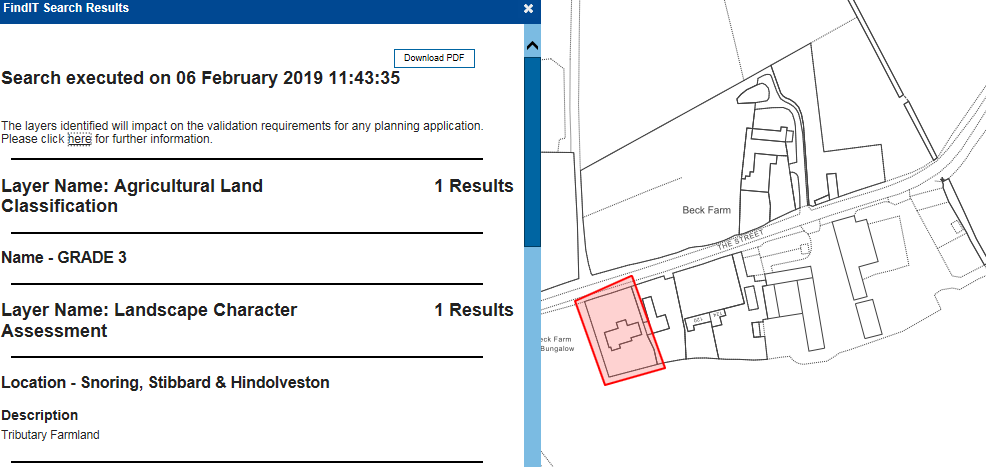
Task: Click the results panel scrollbar thumb
Action: (x=532, y=151)
